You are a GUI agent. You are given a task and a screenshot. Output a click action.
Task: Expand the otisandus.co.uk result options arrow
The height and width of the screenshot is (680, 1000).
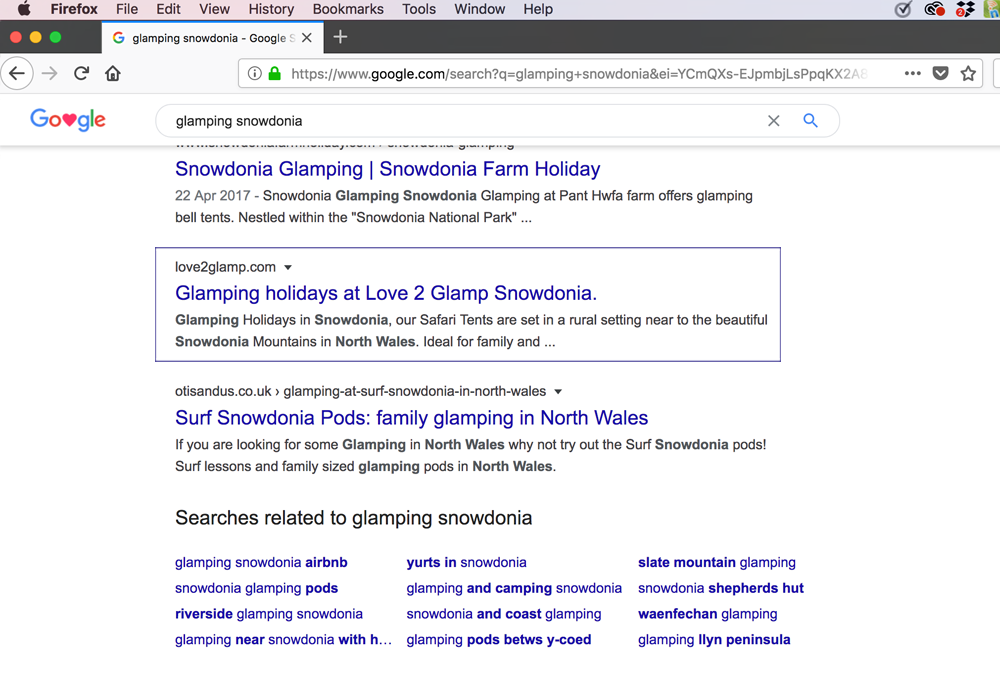coord(558,392)
